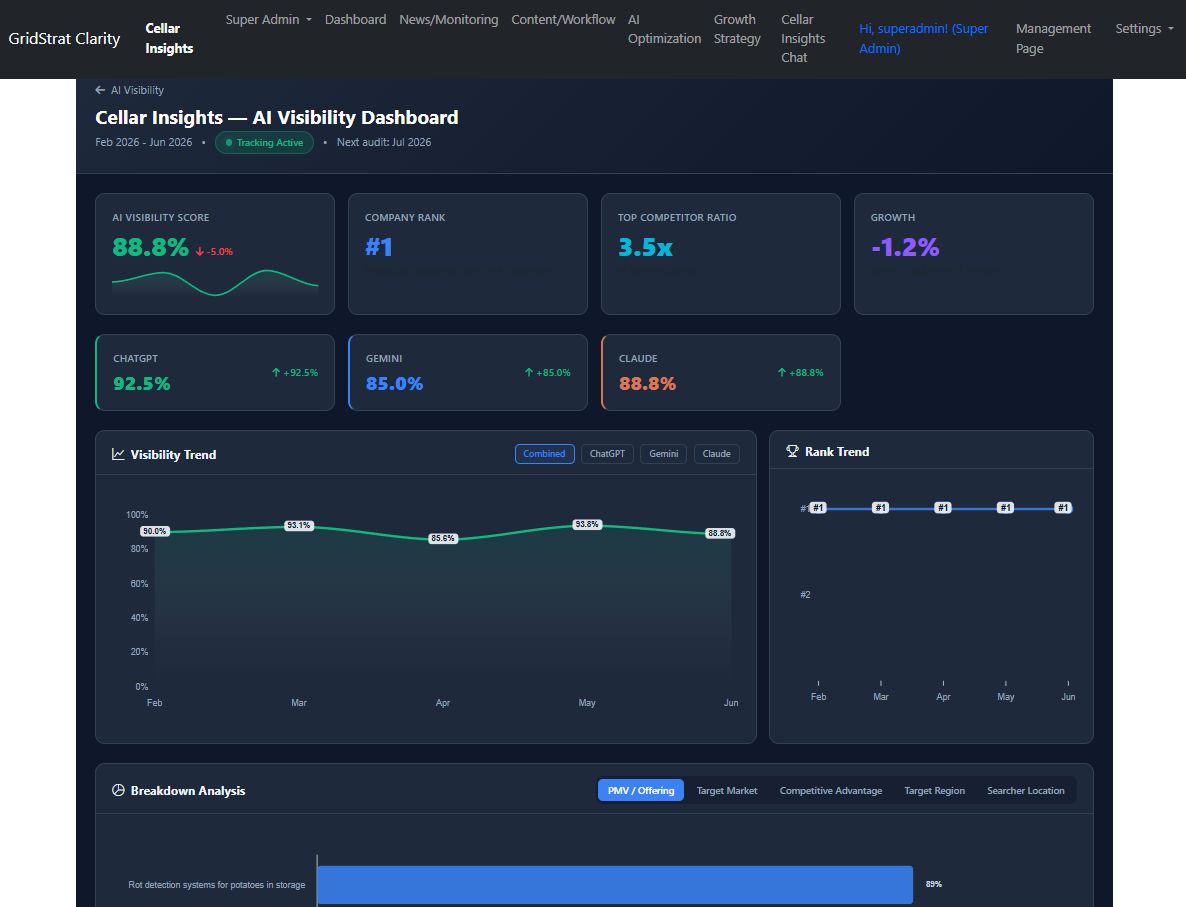Click the Breakdown Analysis pie icon
Viewport: 1186px width, 907px height.
click(x=118, y=790)
